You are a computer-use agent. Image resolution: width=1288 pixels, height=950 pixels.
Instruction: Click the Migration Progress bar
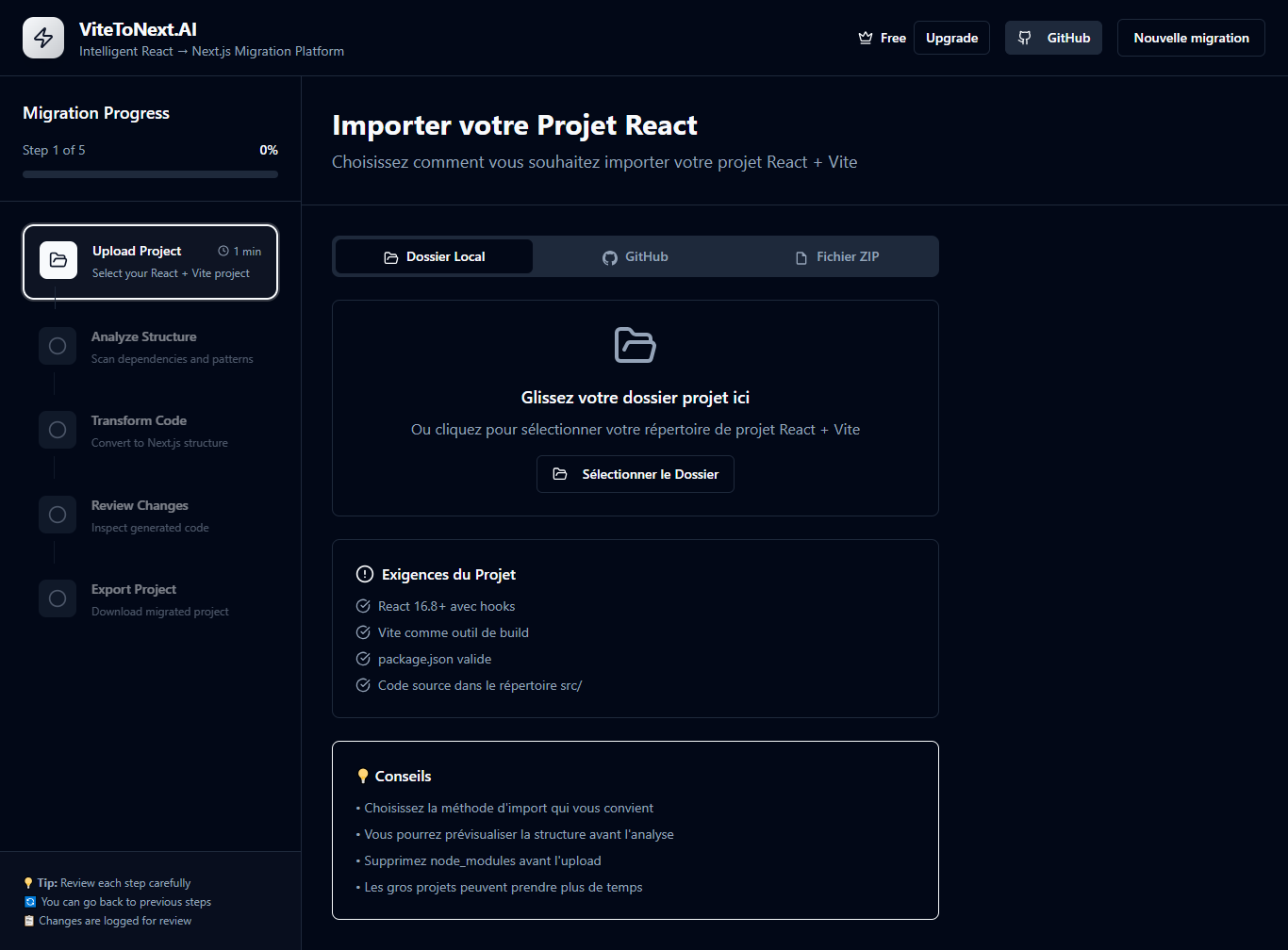coord(149,174)
